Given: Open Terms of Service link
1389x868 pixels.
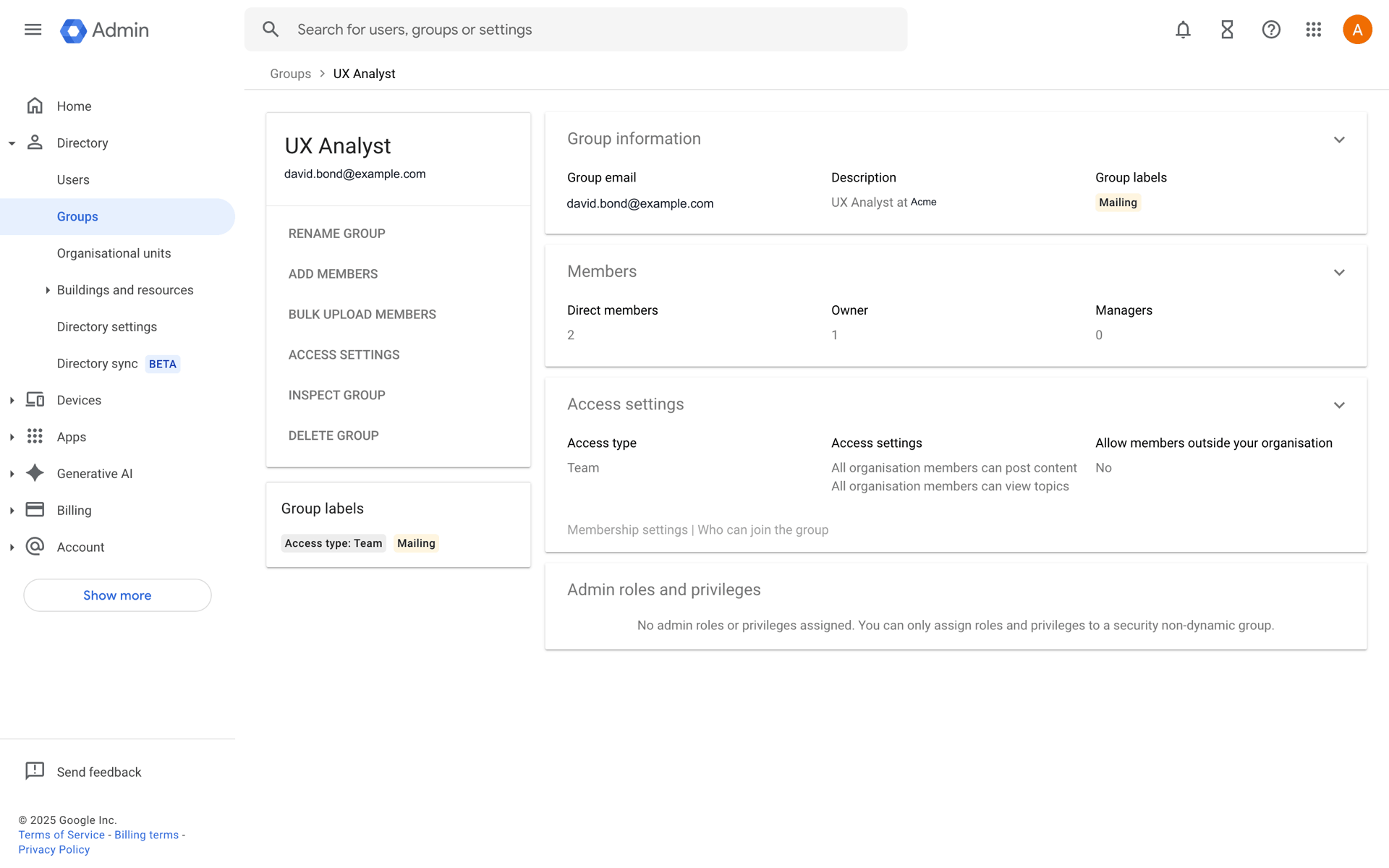Looking at the screenshot, I should click(x=61, y=835).
